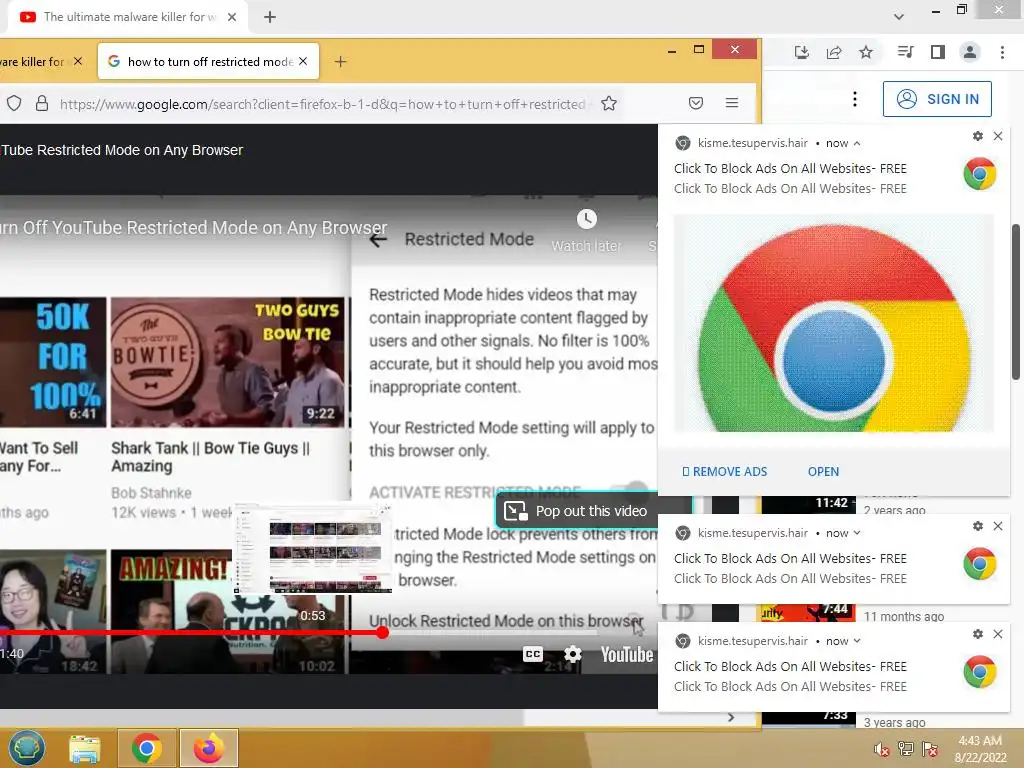The width and height of the screenshot is (1024, 768).
Task: Click the muted volume tray icon
Action: [881, 749]
